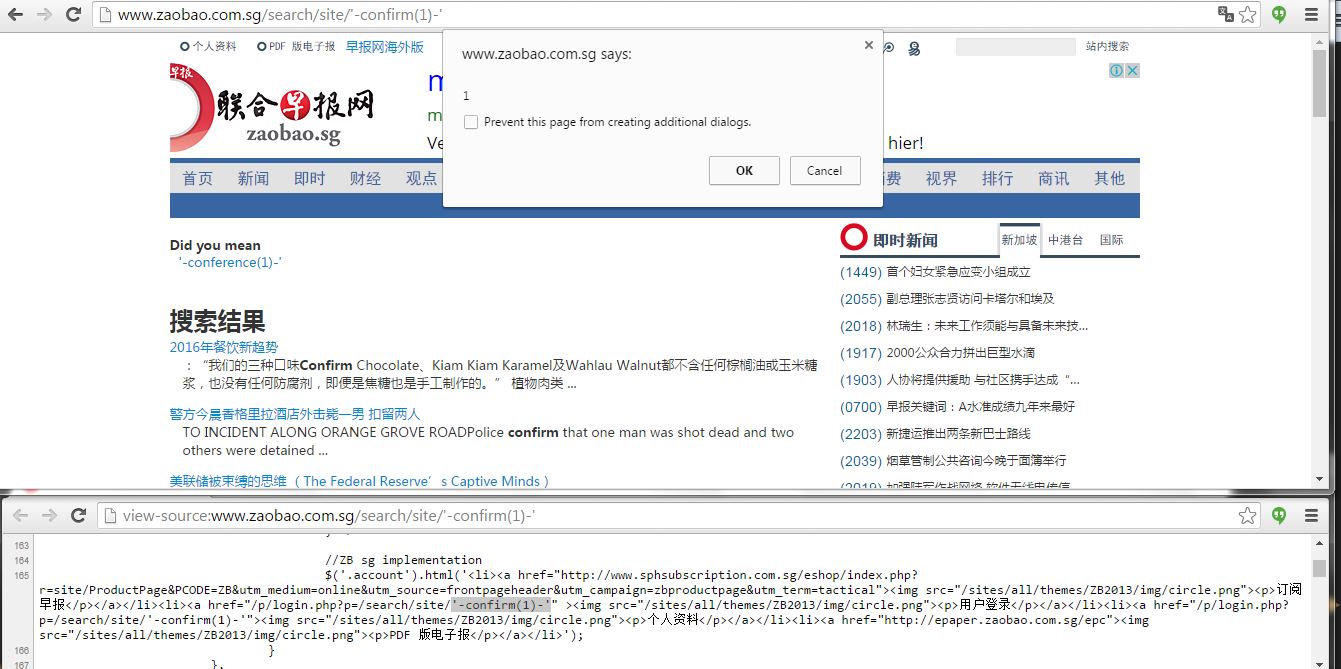The height and width of the screenshot is (669, 1341).
Task: Switch to the 中港台 news tab
Action: (x=1066, y=240)
